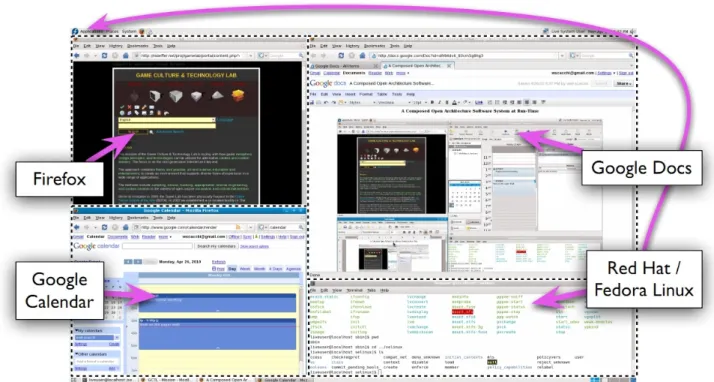Viewport: 714px width, 382px height.
Task: Open URL history dropdown in Game Lab window
Action: pyautogui.click(x=250, y=56)
